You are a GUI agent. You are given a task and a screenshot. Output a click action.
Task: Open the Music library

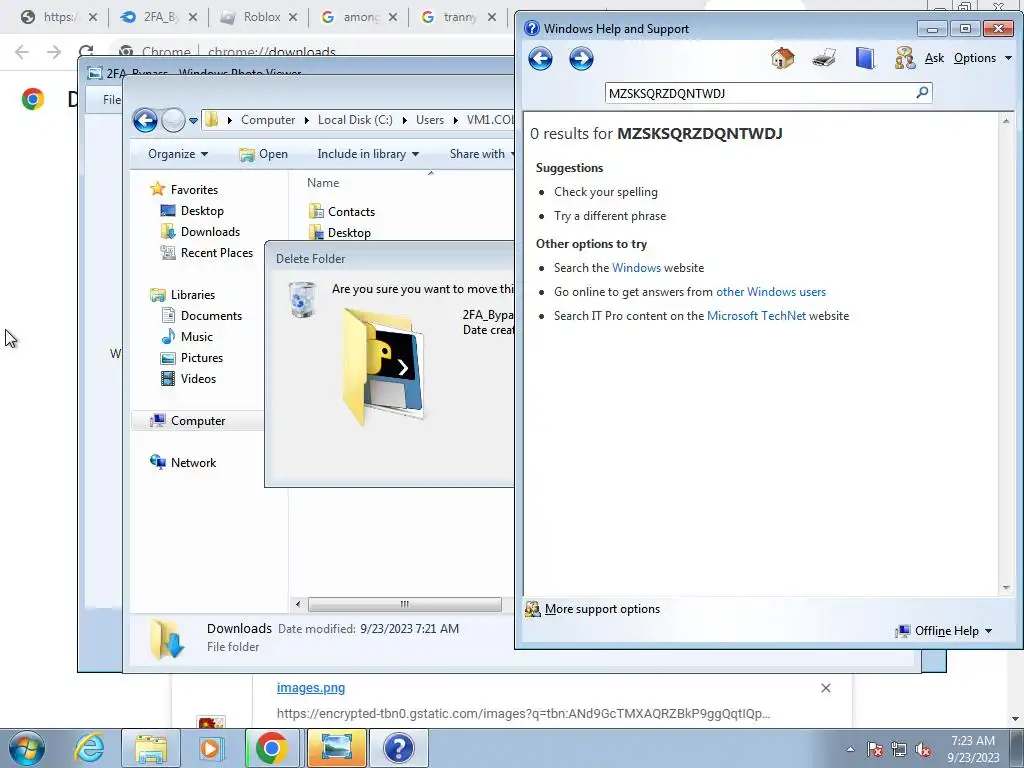(197, 337)
